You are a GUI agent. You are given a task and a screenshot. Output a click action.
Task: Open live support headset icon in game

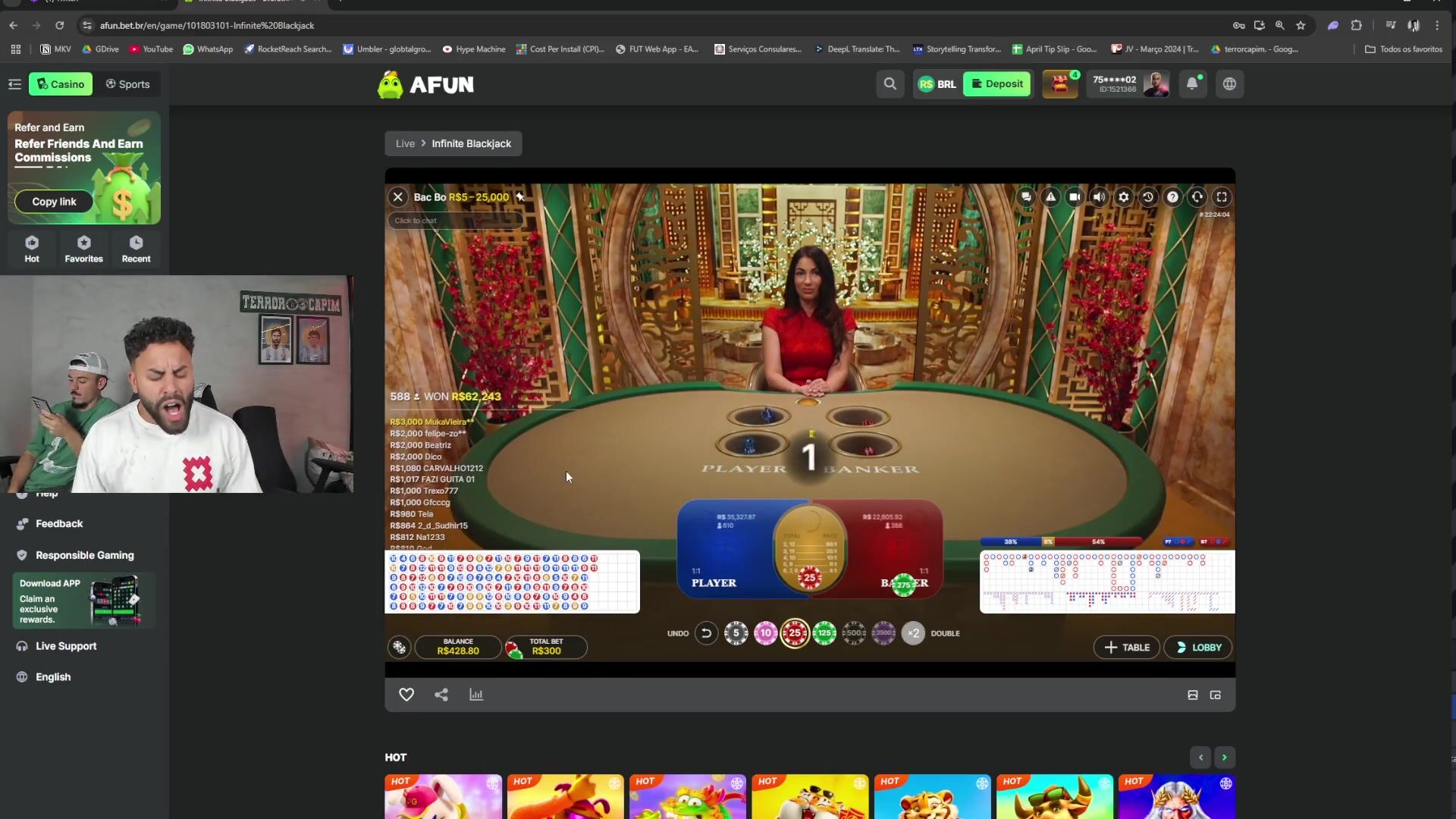coord(1197,197)
